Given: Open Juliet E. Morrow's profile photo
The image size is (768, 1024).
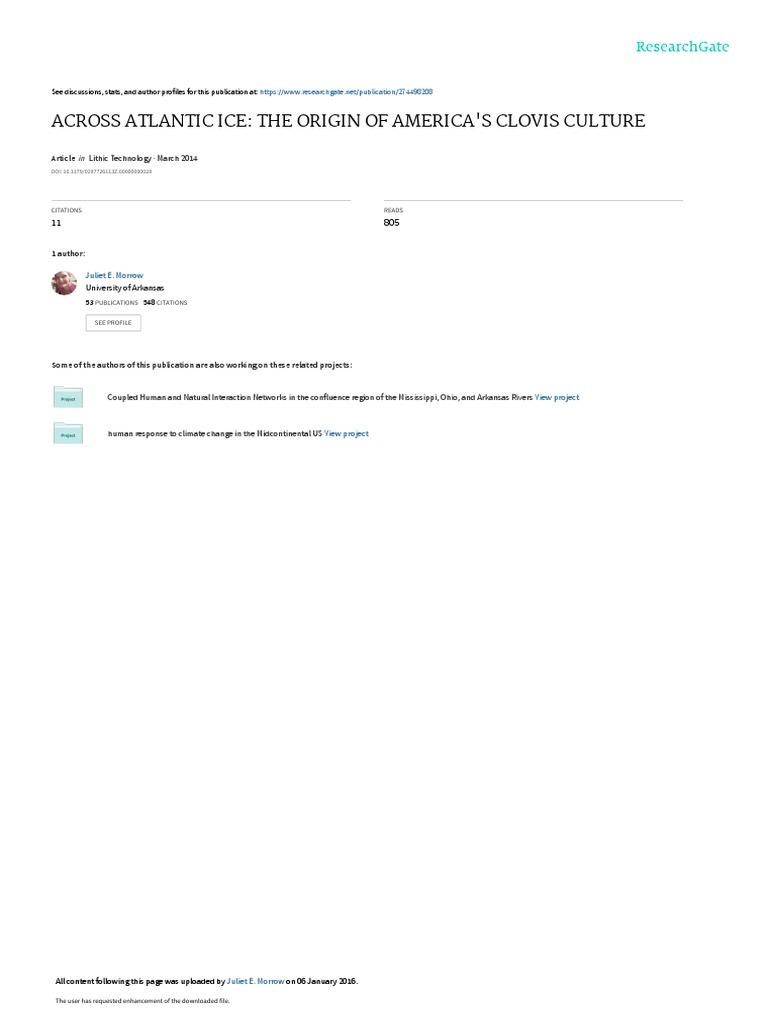Looking at the screenshot, I should [x=64, y=283].
